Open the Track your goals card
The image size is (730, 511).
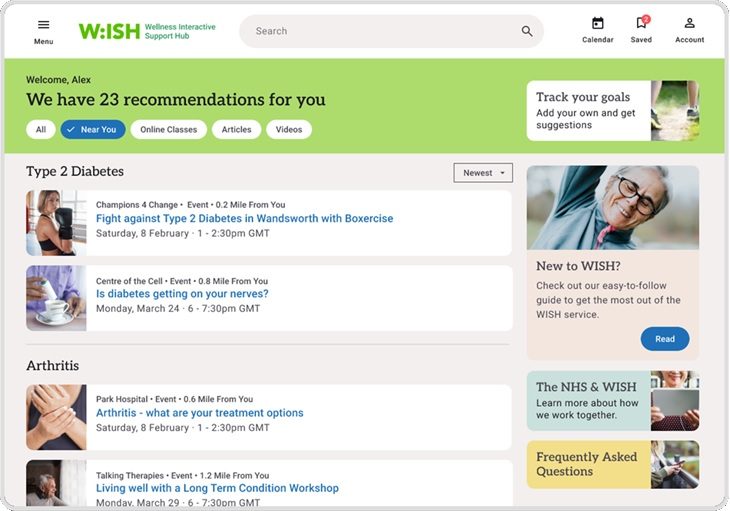point(612,111)
